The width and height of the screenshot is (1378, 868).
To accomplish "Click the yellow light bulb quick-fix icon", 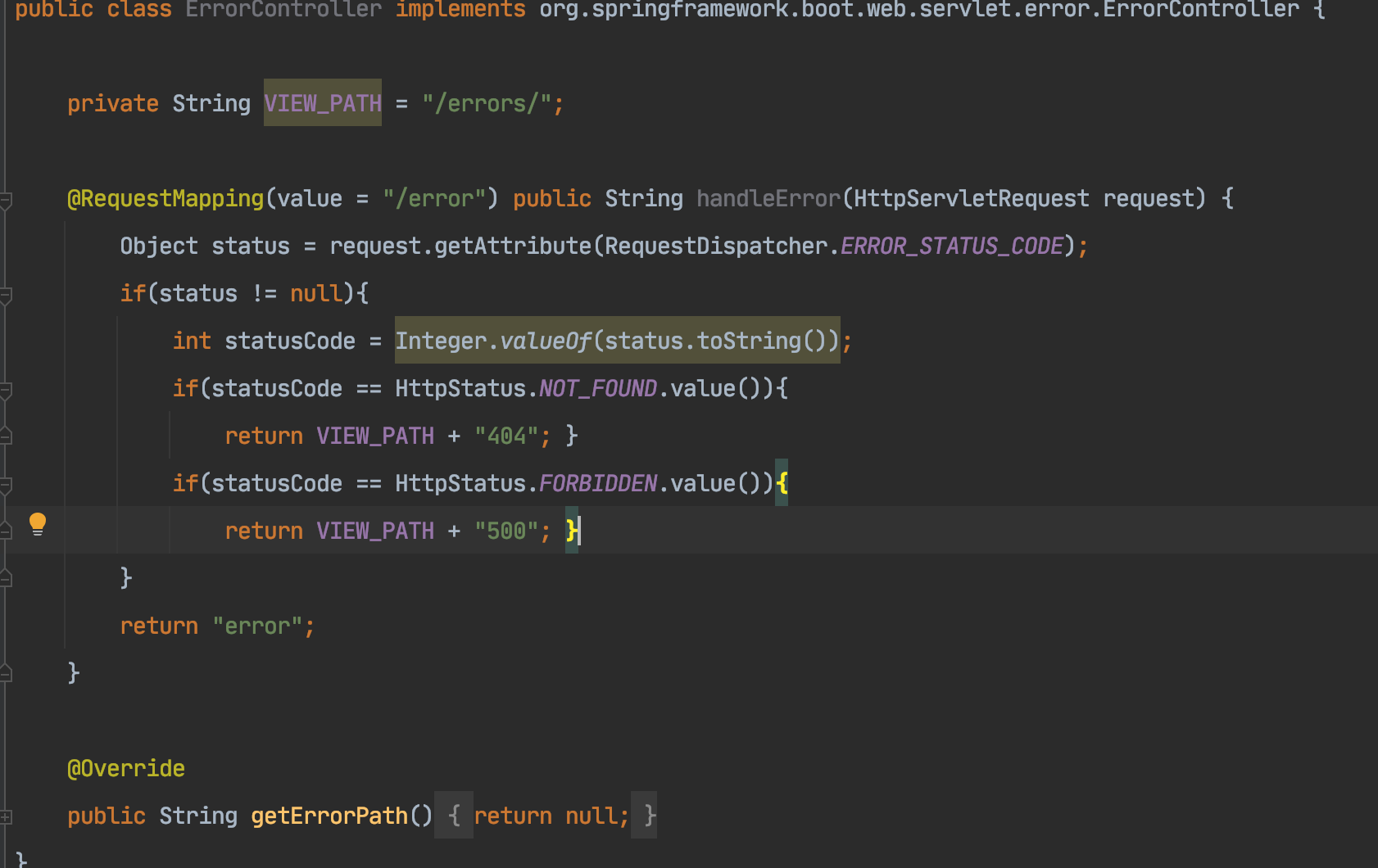I will (38, 524).
